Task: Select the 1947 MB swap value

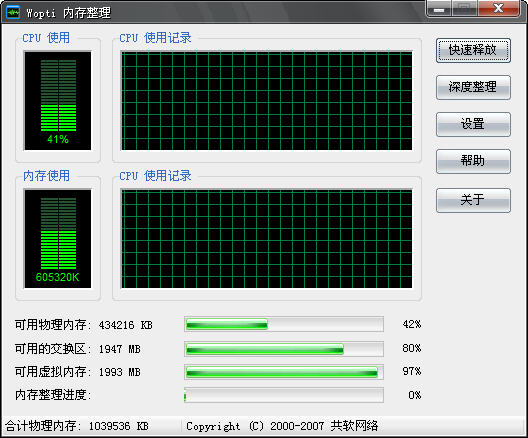Action: point(120,349)
